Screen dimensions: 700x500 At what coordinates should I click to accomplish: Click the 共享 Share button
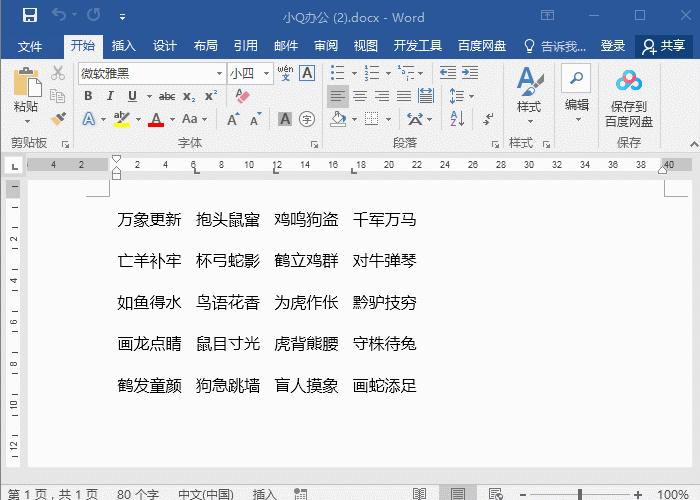click(x=663, y=46)
